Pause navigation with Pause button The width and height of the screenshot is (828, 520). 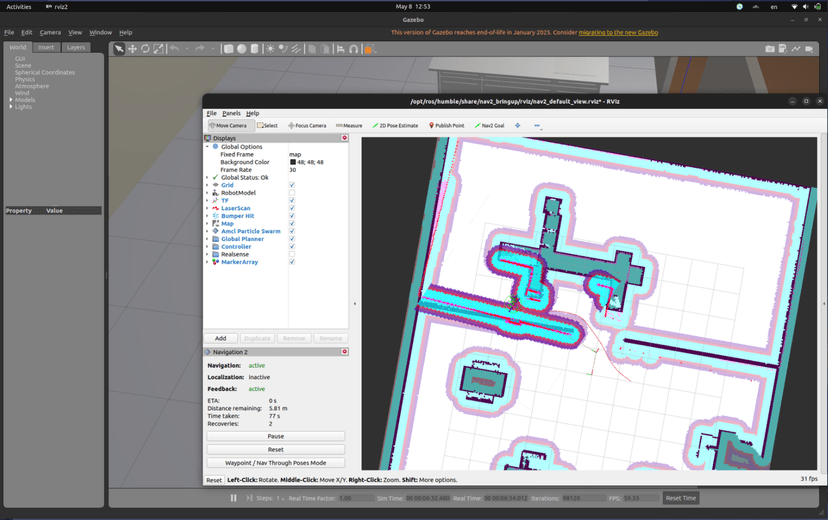(x=276, y=436)
